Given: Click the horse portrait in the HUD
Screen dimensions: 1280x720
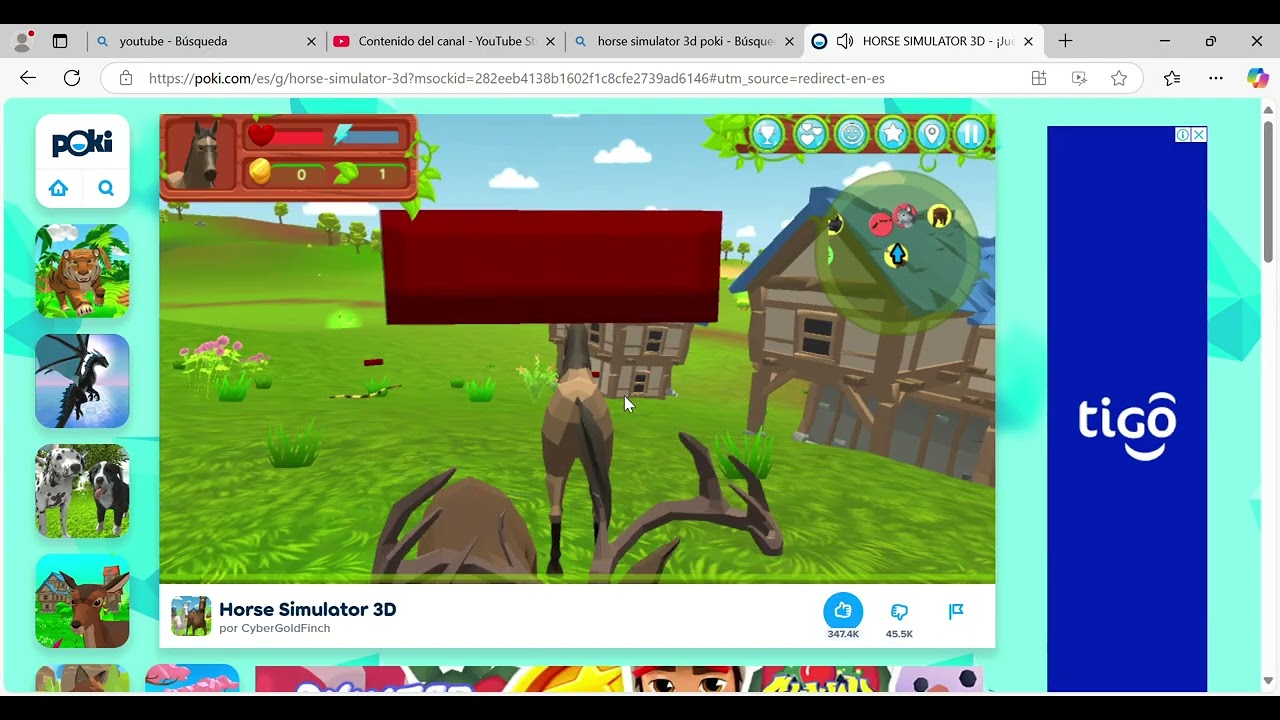Looking at the screenshot, I should [x=200, y=154].
